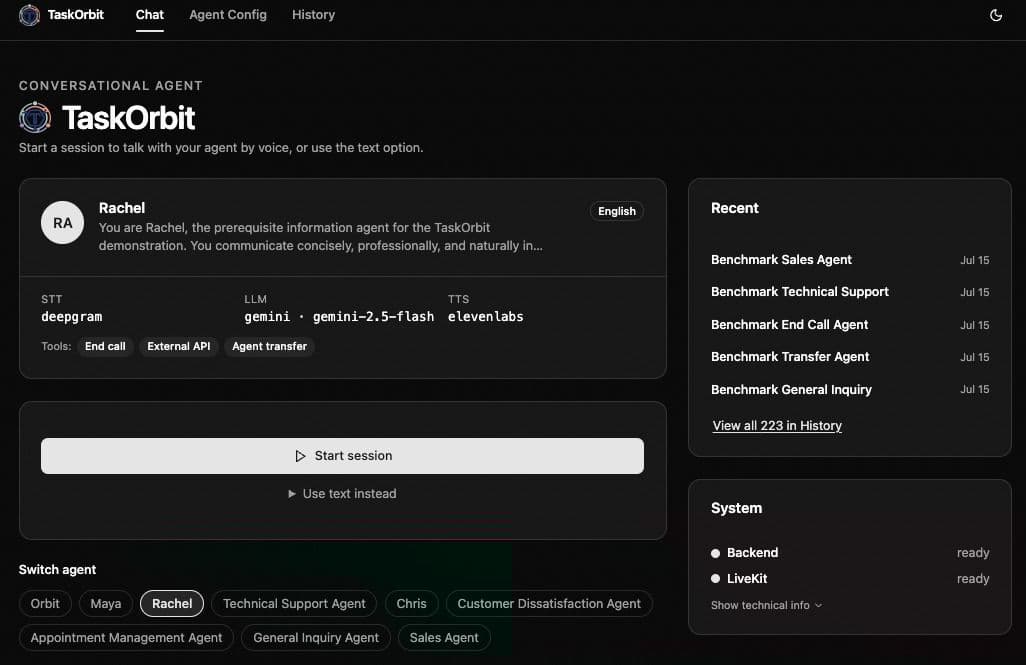Open the Agent Config tab
Image resolution: width=1026 pixels, height=665 pixels.
(x=228, y=15)
